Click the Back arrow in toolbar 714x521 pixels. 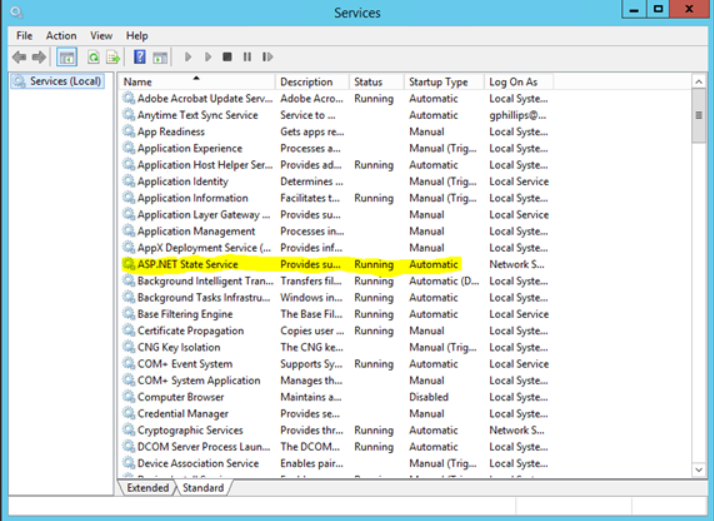click(x=18, y=57)
